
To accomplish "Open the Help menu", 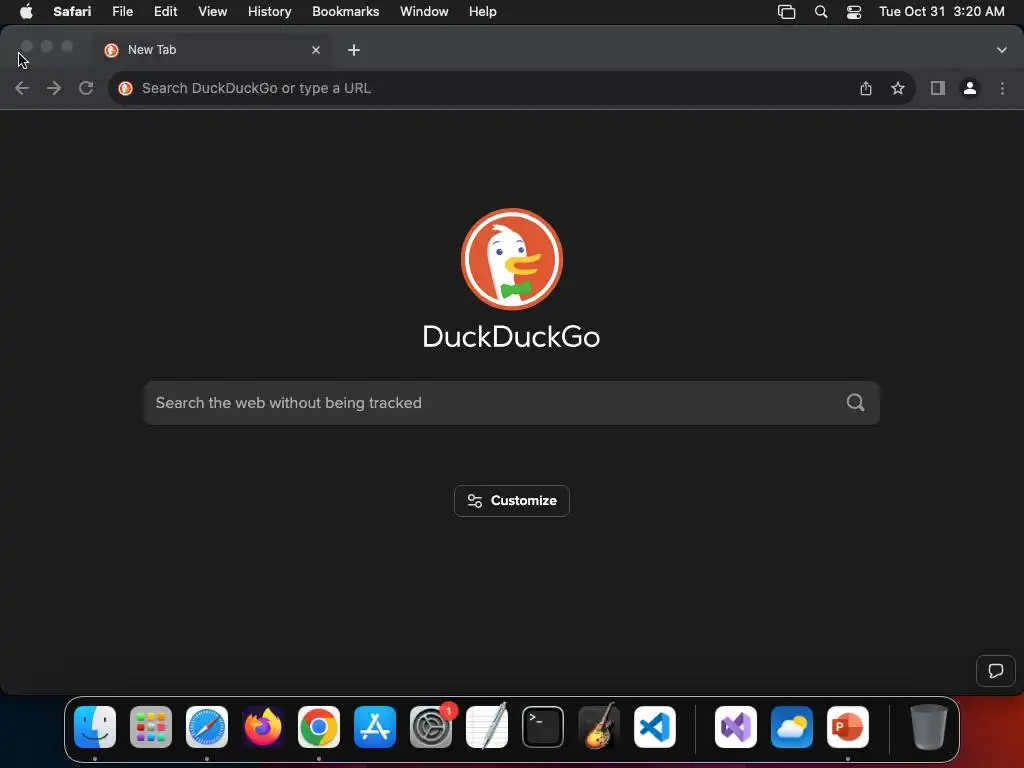I will coord(483,12).
